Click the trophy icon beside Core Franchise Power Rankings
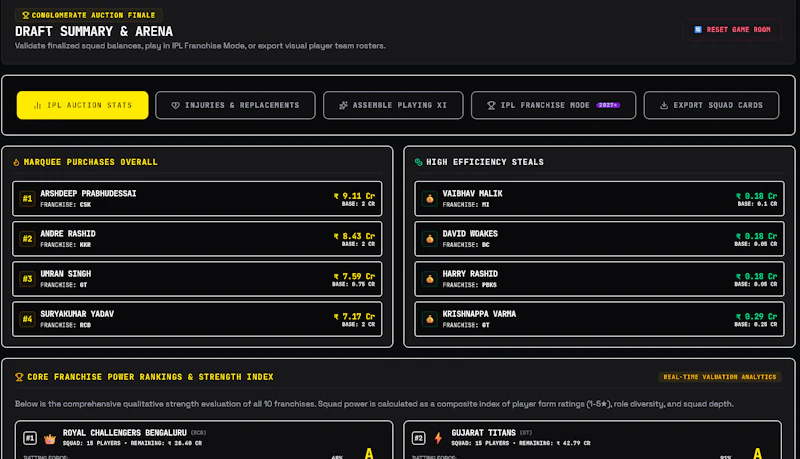The height and width of the screenshot is (459, 800). [19, 377]
